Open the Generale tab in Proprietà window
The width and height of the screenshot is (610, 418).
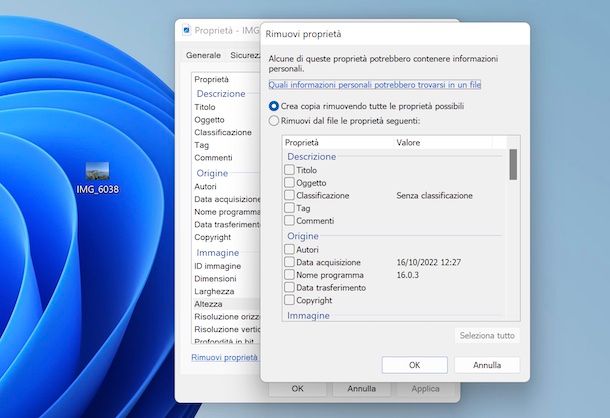coord(203,55)
